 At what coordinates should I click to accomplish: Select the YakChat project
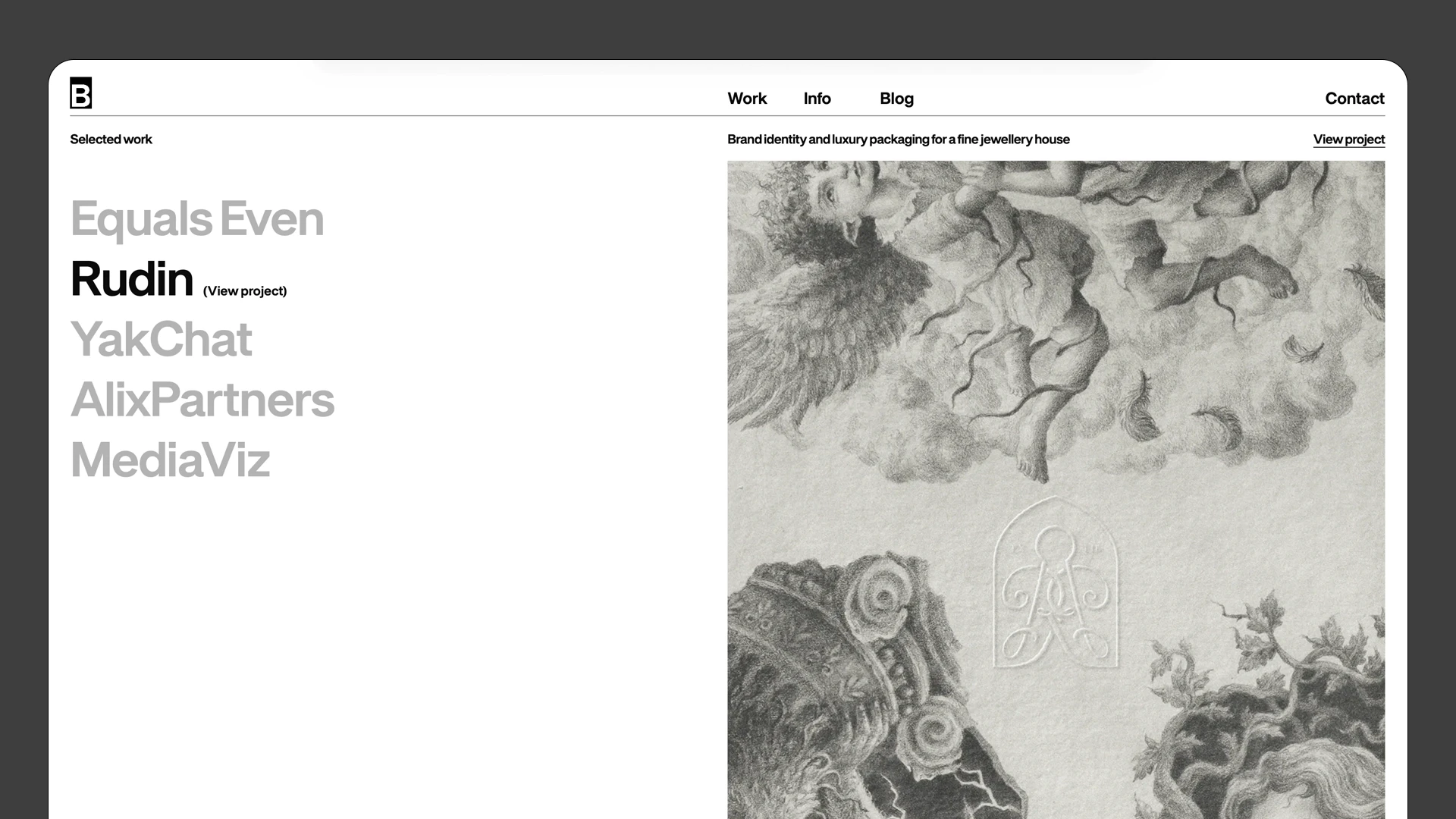click(x=161, y=339)
